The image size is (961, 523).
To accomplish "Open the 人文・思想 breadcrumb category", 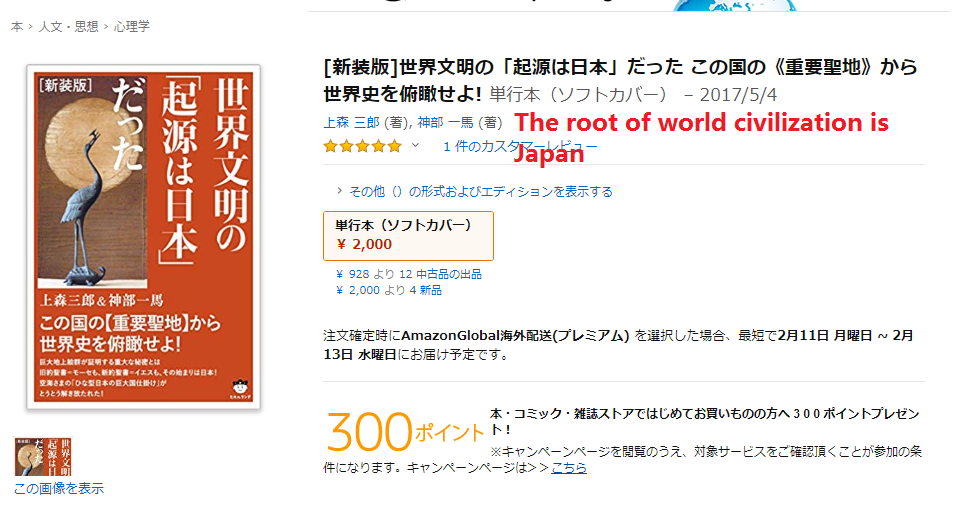I will click(x=68, y=26).
